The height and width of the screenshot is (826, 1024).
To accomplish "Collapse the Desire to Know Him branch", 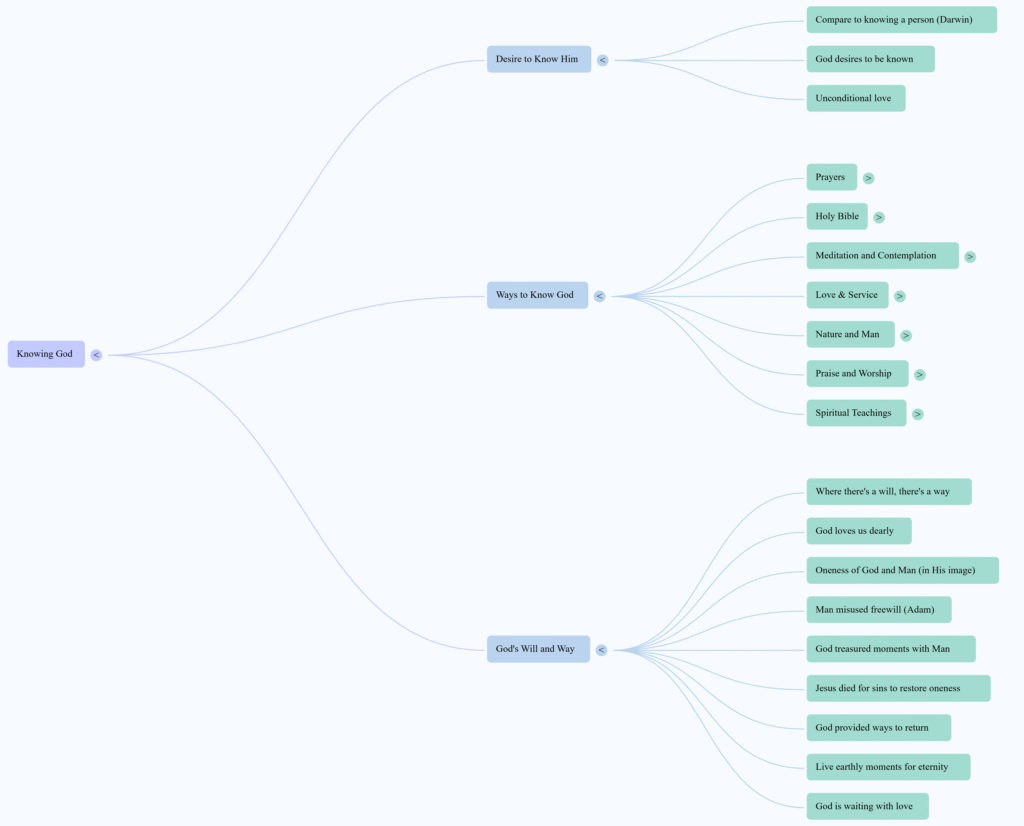I will click(x=602, y=60).
